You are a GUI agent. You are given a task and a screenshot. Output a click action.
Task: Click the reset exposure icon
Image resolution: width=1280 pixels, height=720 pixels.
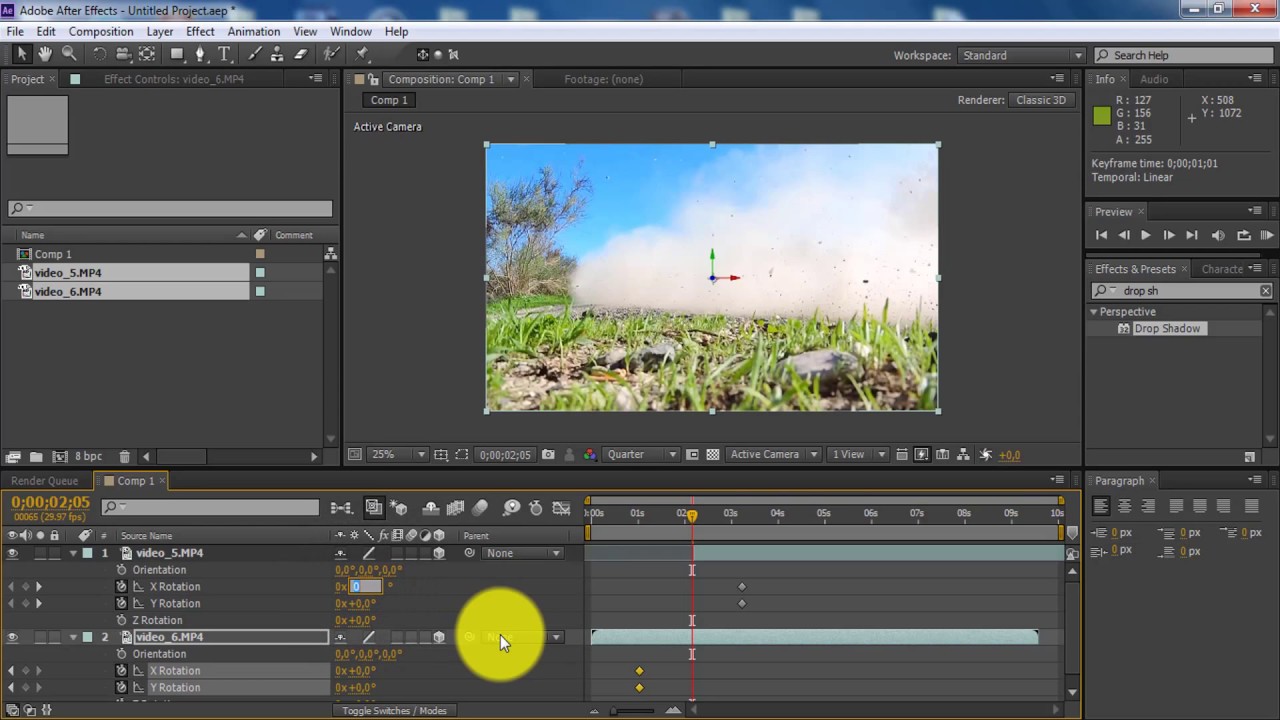986,454
